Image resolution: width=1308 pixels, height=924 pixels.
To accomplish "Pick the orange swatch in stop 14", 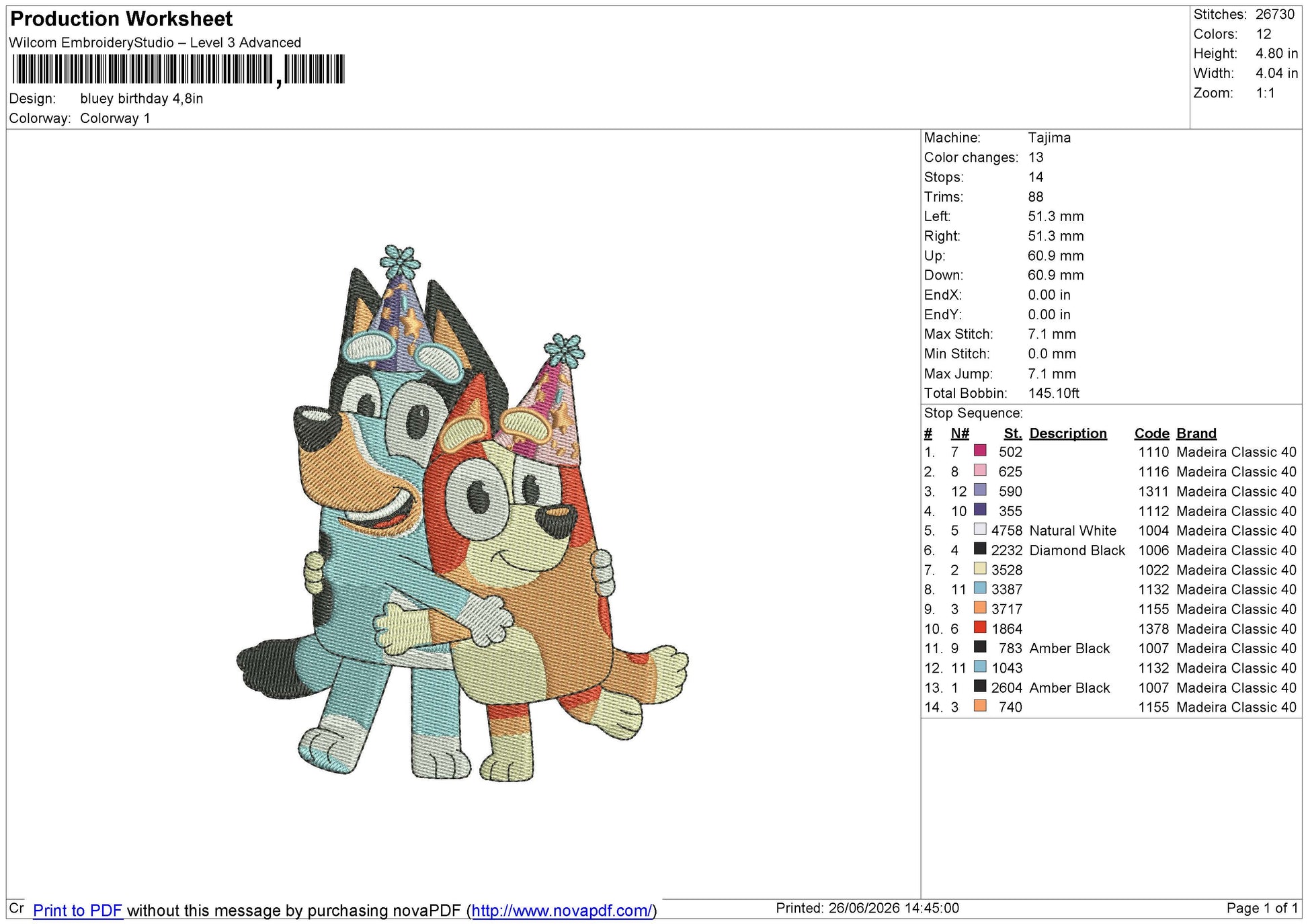I will click(x=980, y=706).
